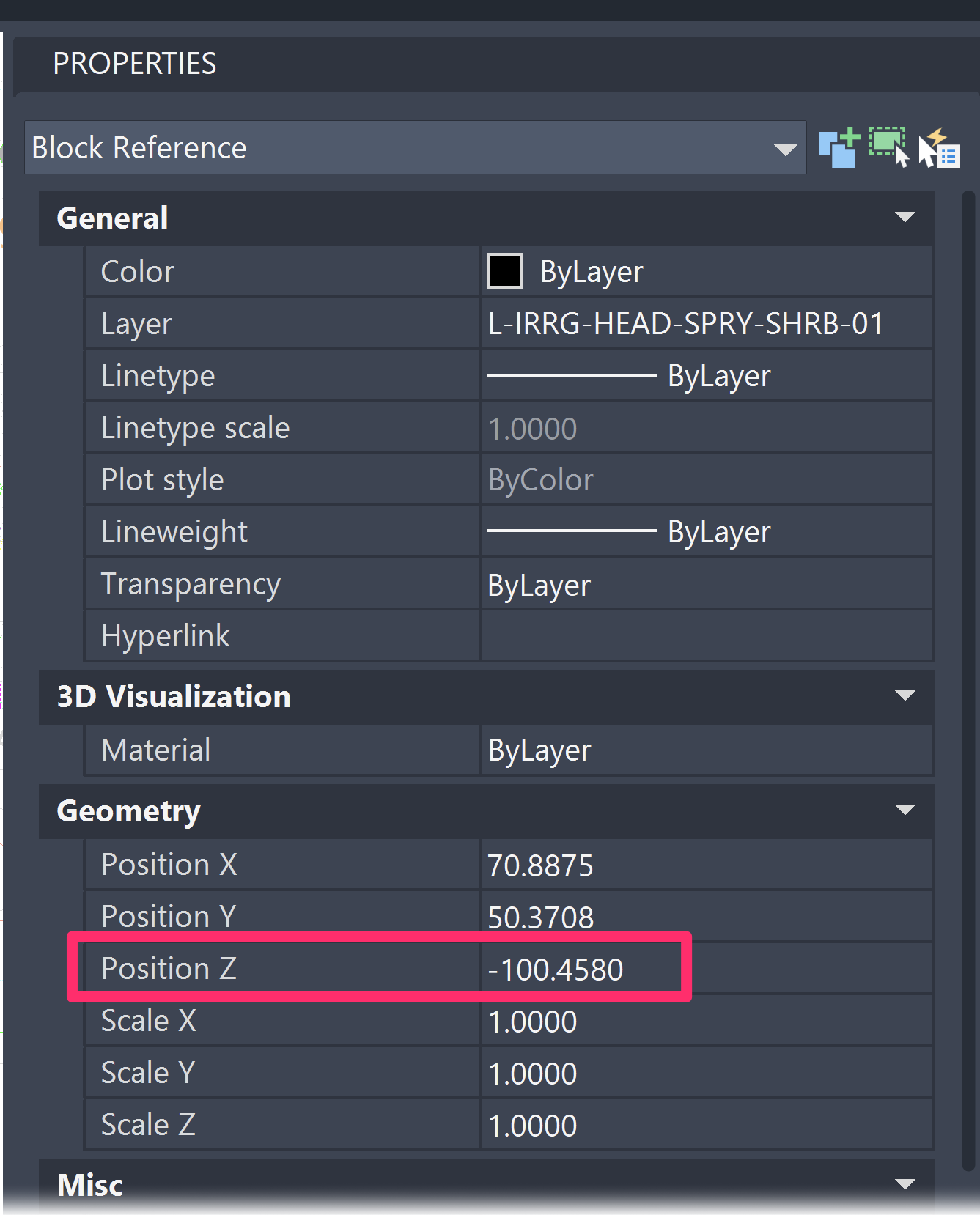Click the Transparency property label

coord(191,584)
